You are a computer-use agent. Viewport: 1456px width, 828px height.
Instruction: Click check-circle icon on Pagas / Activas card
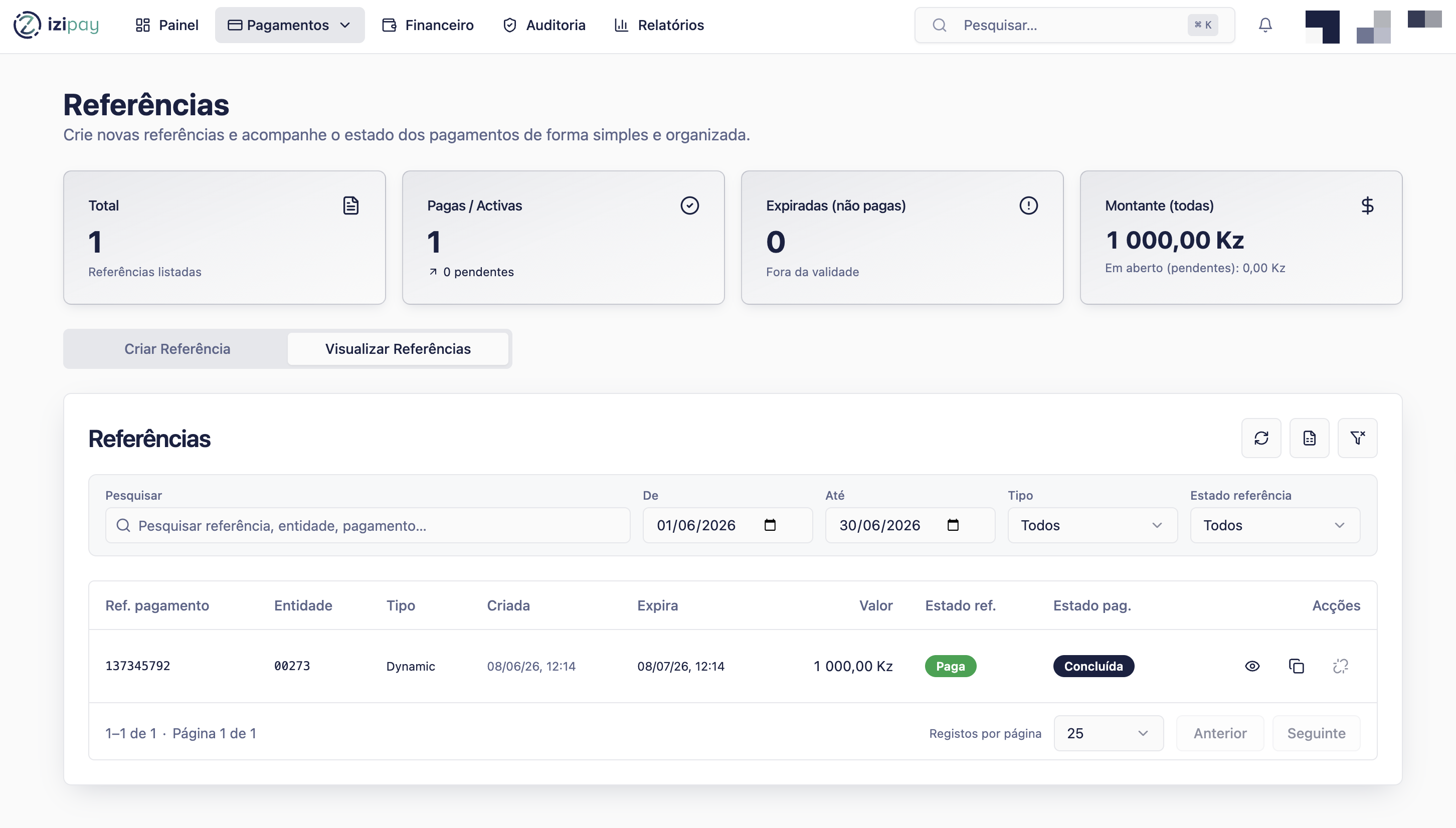[x=689, y=205]
